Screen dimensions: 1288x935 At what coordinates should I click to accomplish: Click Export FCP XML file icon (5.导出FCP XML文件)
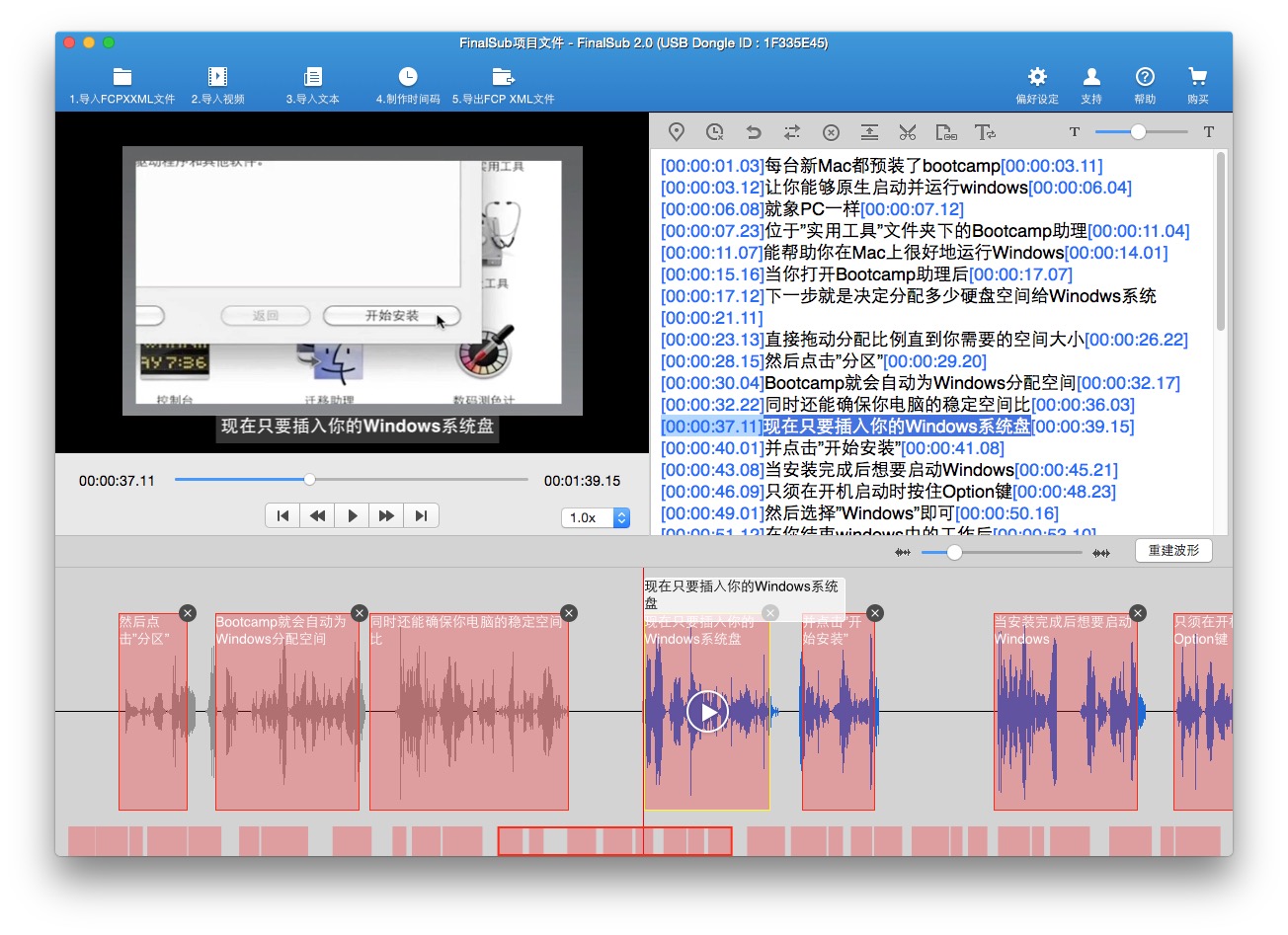(x=504, y=77)
